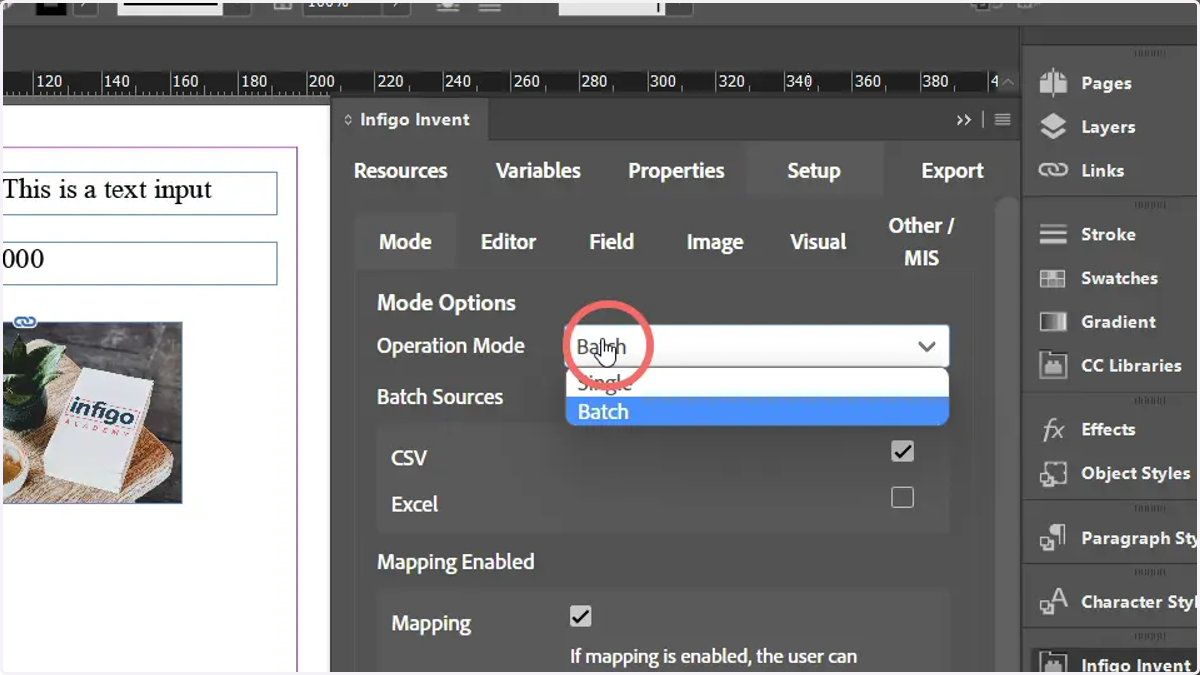The height and width of the screenshot is (675, 1200).
Task: Choose Single in Operation Mode list
Action: (757, 383)
